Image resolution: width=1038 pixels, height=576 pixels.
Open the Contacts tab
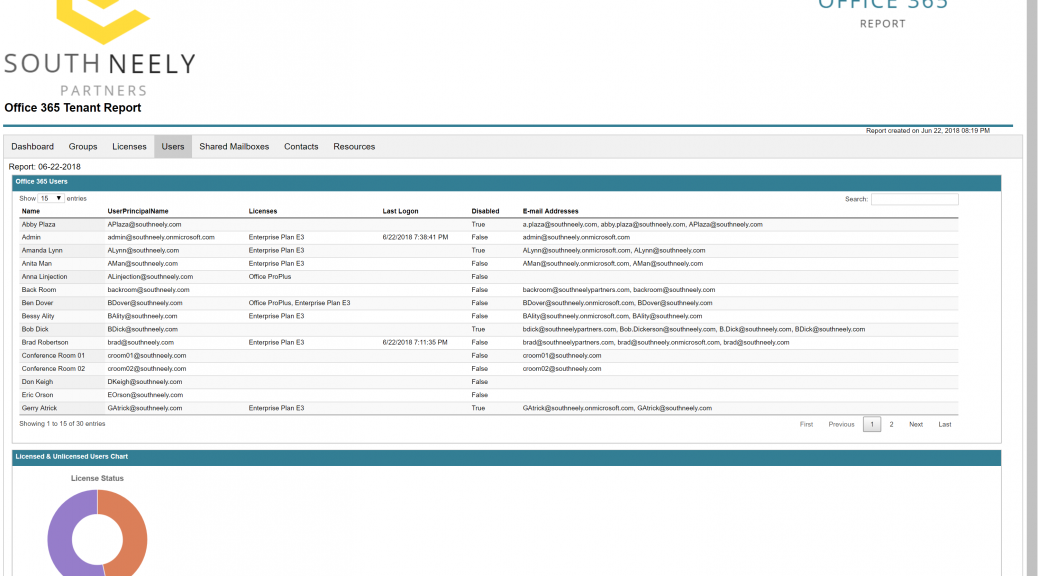click(301, 146)
